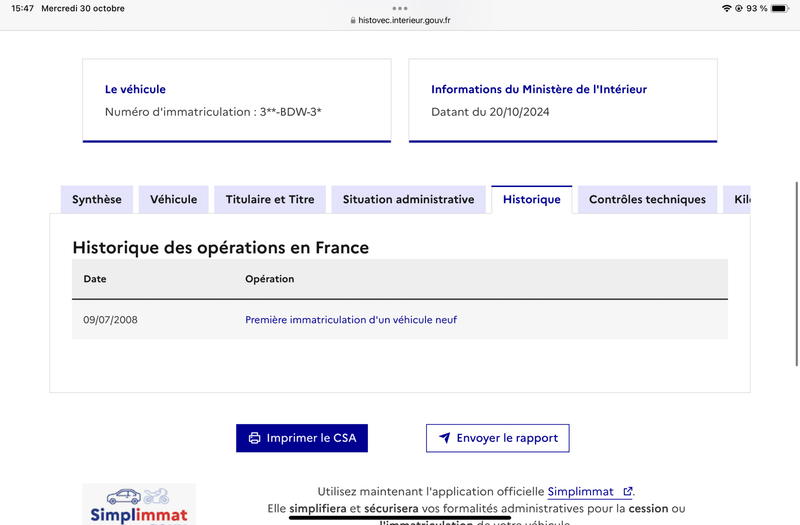Click the Imprimer le CSA button
Image resolution: width=800 pixels, height=525 pixels.
coord(302,438)
